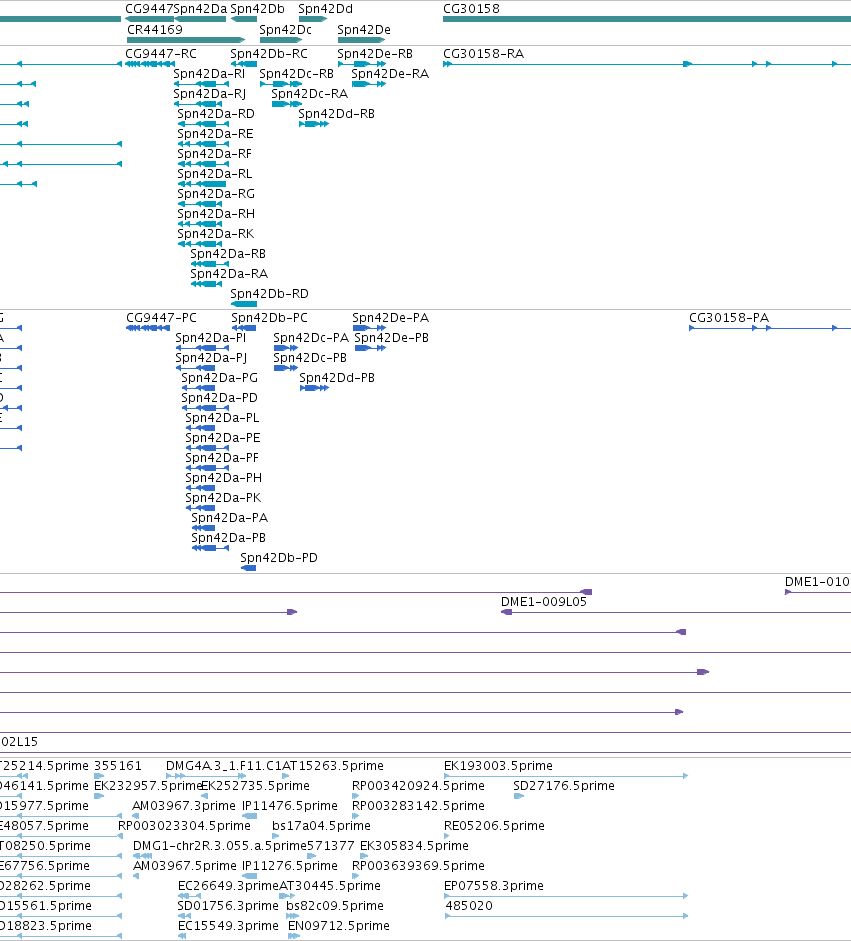Click transcript Spn42Dd-RB
The width and height of the screenshot is (851, 941).
pos(337,113)
